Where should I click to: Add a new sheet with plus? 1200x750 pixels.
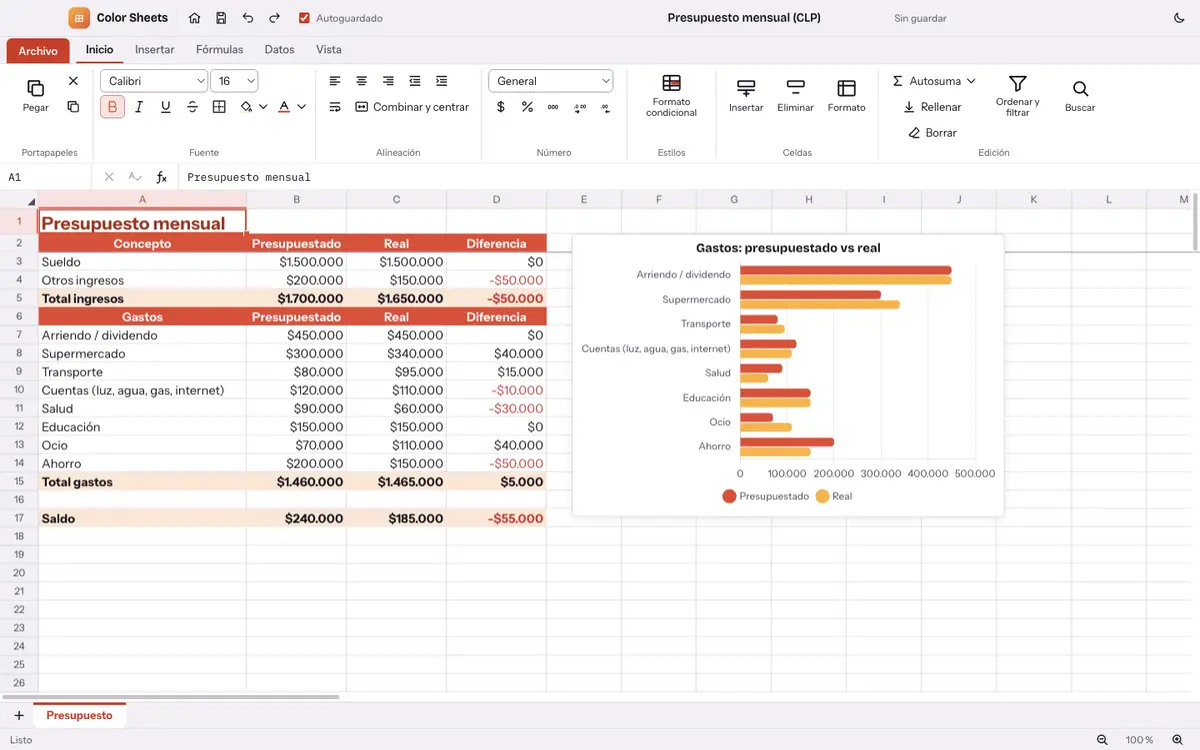pos(19,715)
